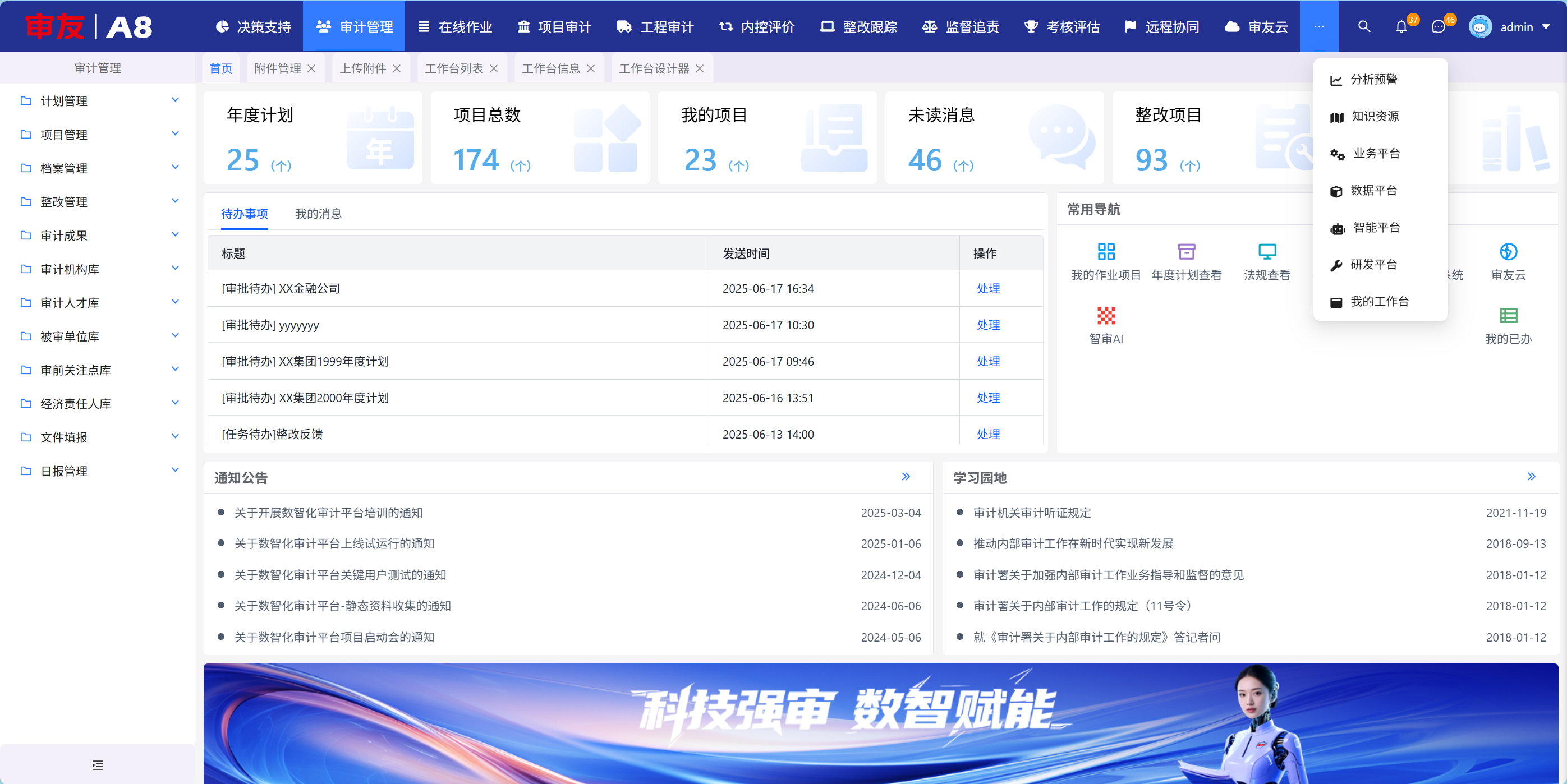The height and width of the screenshot is (784, 1567).
Task: Close the 工作台设计器 tab
Action: click(x=700, y=68)
